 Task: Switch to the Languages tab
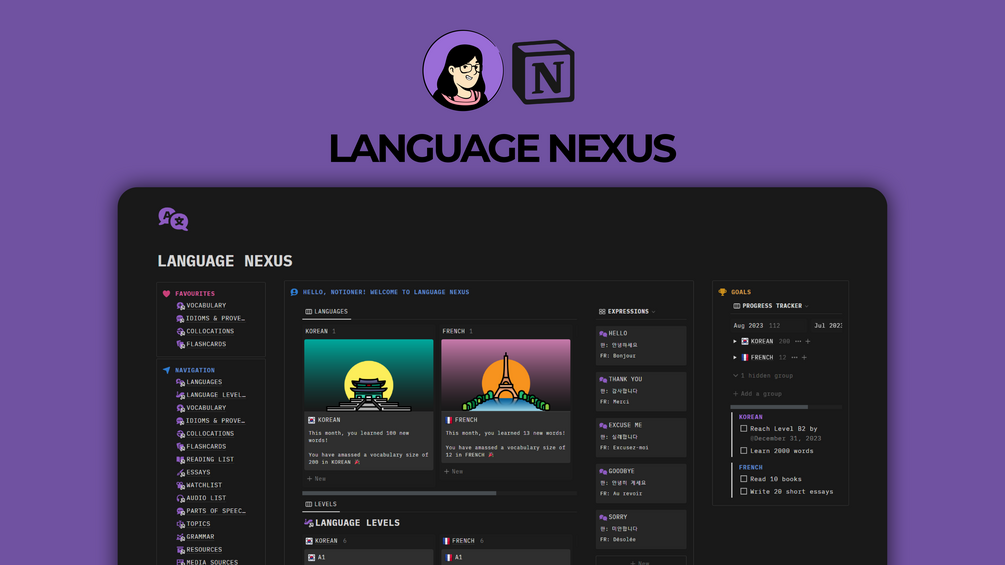pyautogui.click(x=327, y=311)
